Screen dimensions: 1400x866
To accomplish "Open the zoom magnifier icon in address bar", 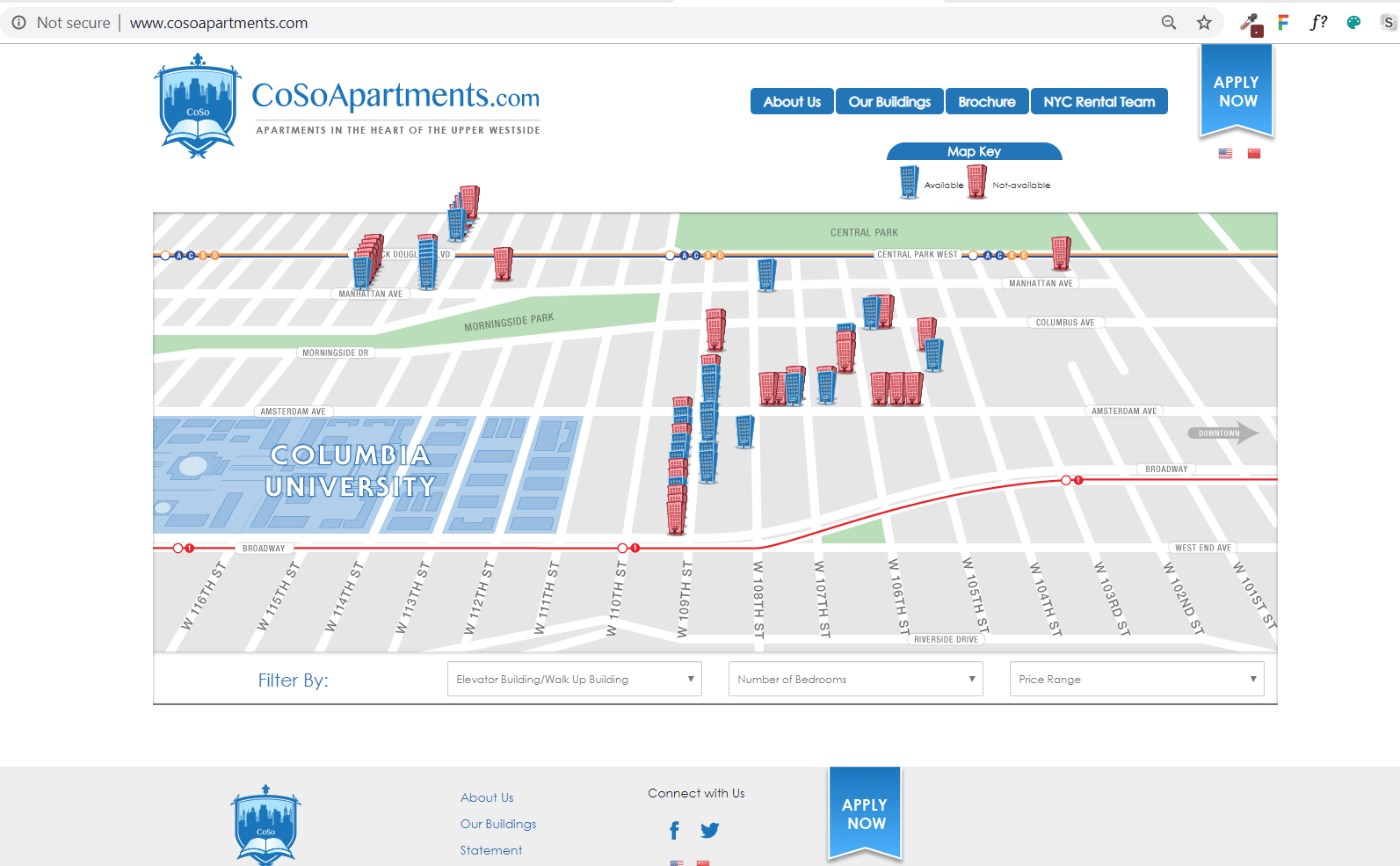I will pos(1169,23).
